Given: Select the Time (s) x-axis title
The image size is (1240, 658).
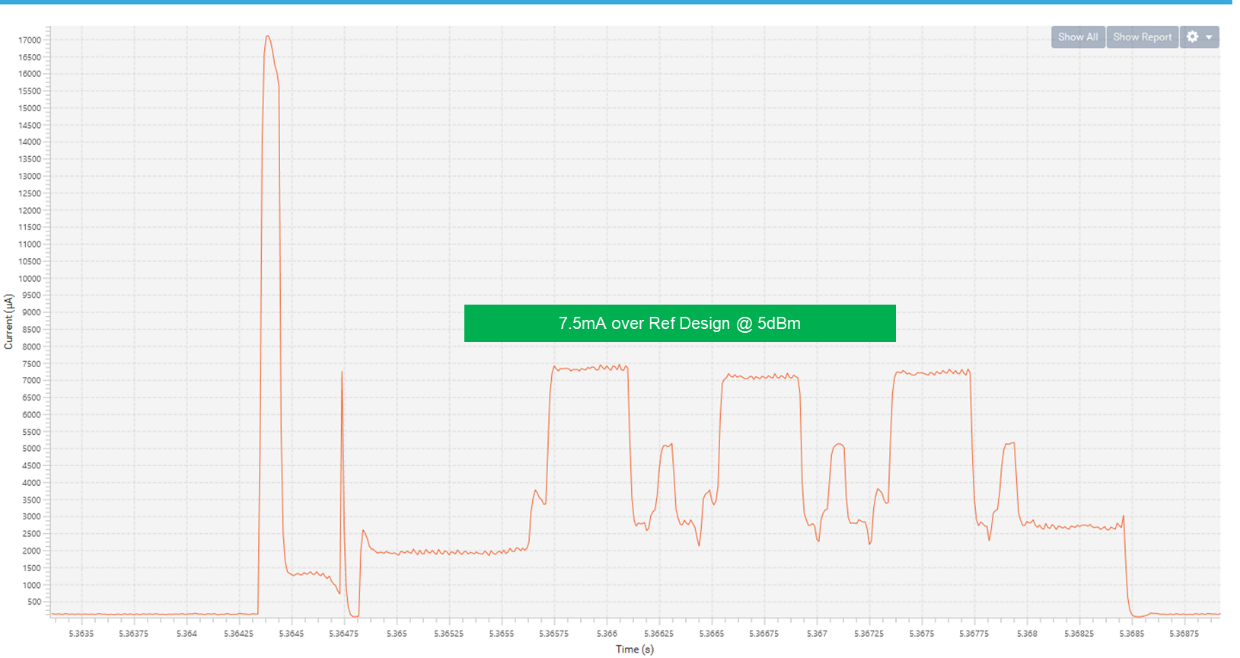Looking at the screenshot, I should pyautogui.click(x=634, y=649).
